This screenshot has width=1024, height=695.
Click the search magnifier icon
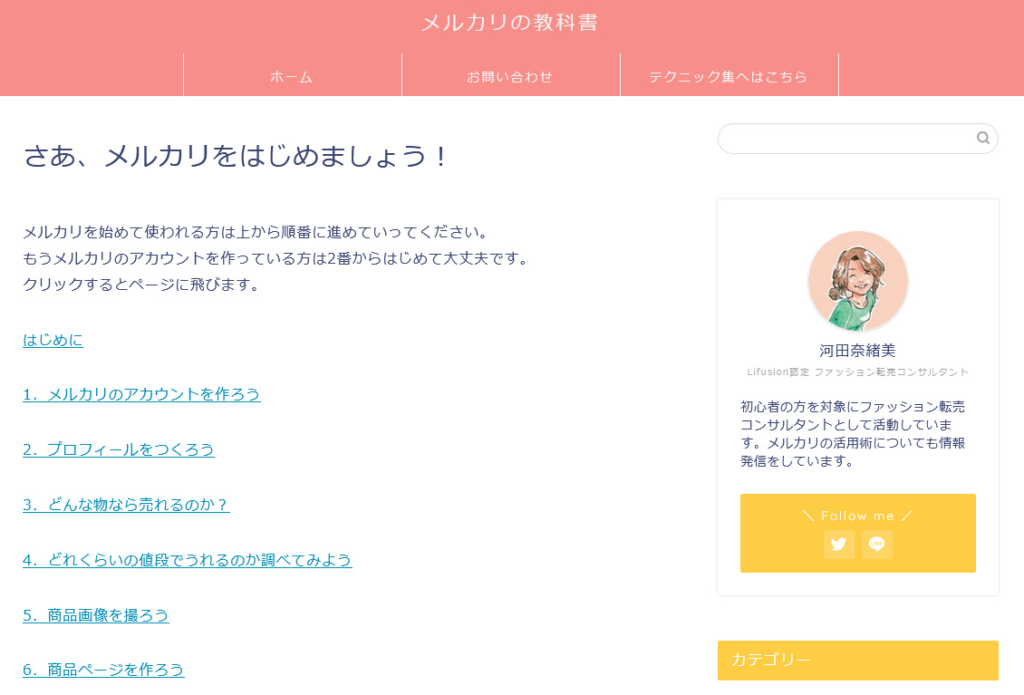point(983,138)
